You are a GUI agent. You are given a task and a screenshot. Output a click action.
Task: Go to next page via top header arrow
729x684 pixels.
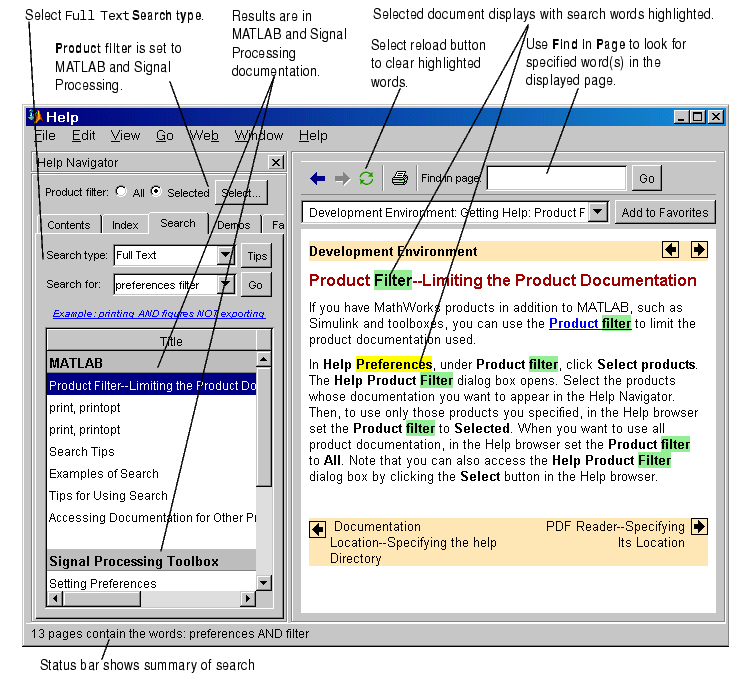tap(699, 250)
